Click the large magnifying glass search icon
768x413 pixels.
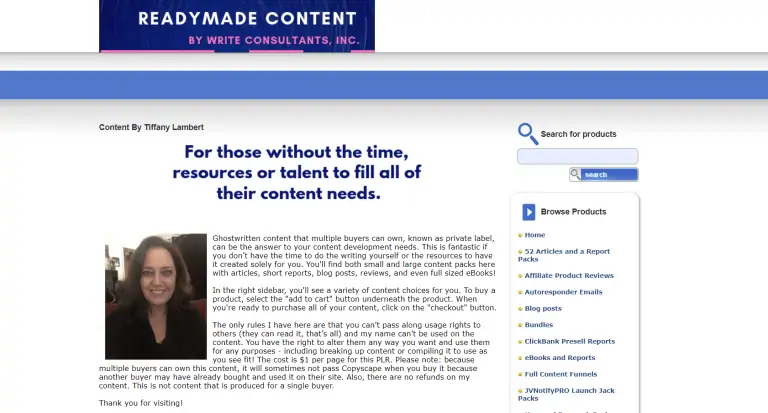point(527,133)
